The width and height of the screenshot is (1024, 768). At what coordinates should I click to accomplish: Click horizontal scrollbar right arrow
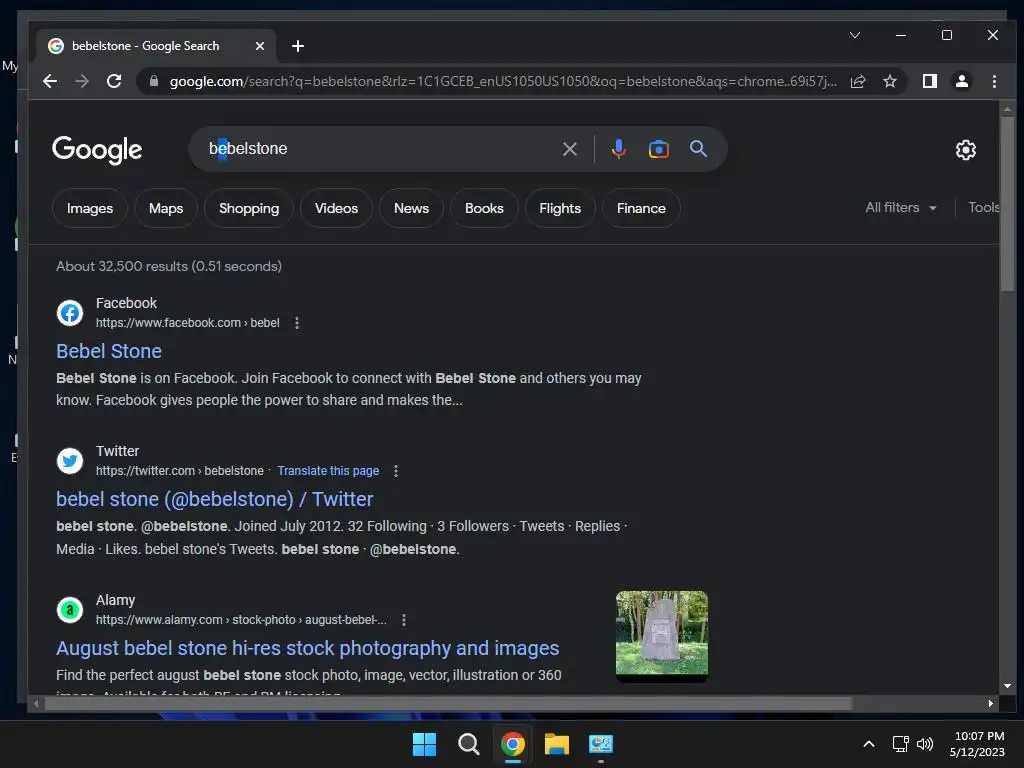990,703
